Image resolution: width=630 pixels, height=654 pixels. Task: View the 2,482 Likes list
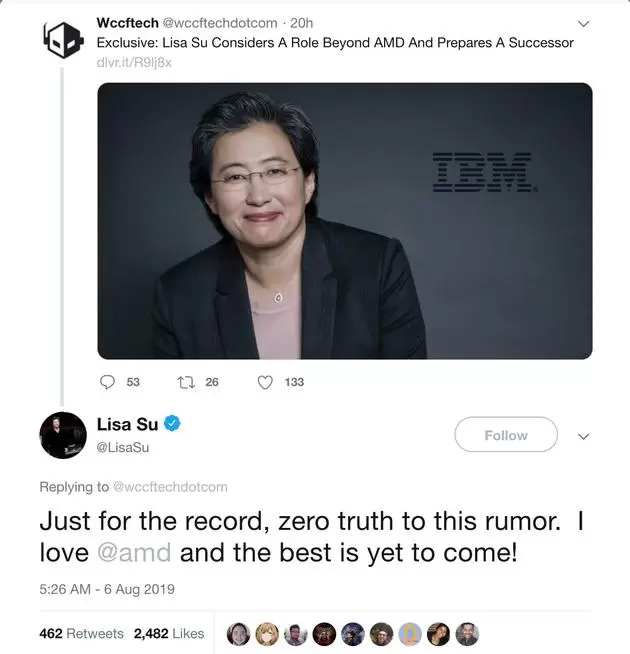coord(169,634)
